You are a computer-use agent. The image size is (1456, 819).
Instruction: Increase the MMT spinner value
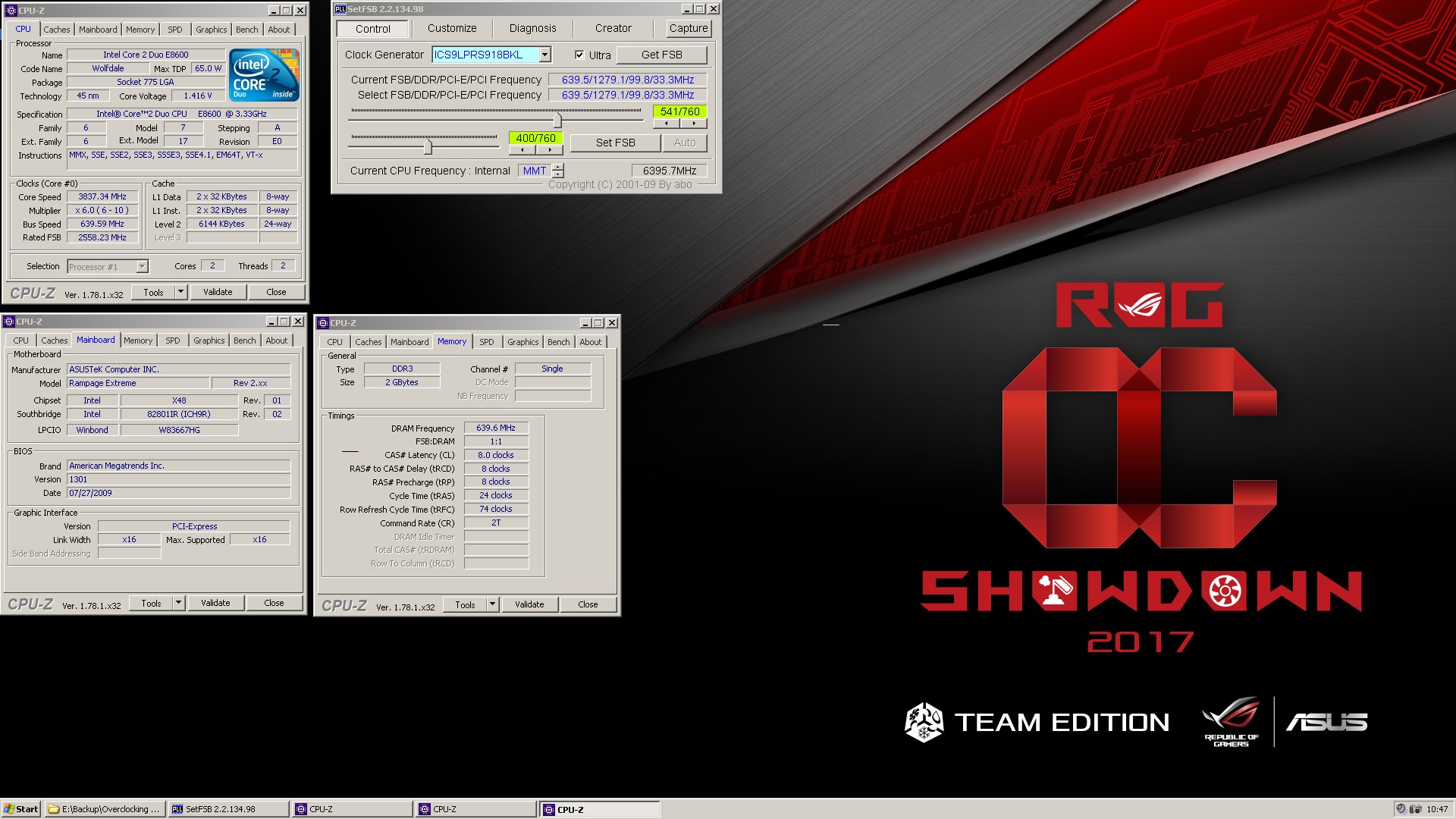coord(558,167)
